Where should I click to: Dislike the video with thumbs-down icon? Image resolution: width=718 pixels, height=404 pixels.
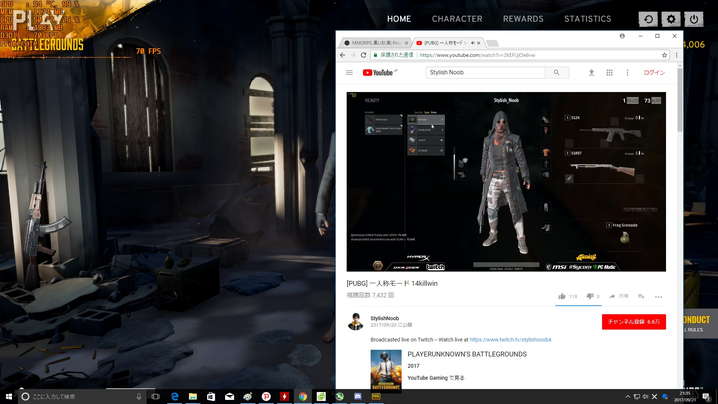590,296
